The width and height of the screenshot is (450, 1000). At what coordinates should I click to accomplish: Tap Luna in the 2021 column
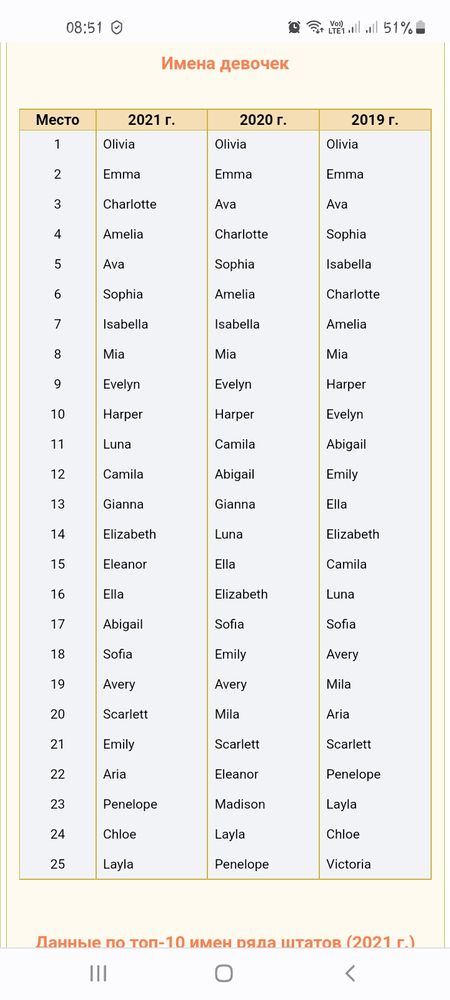(117, 444)
